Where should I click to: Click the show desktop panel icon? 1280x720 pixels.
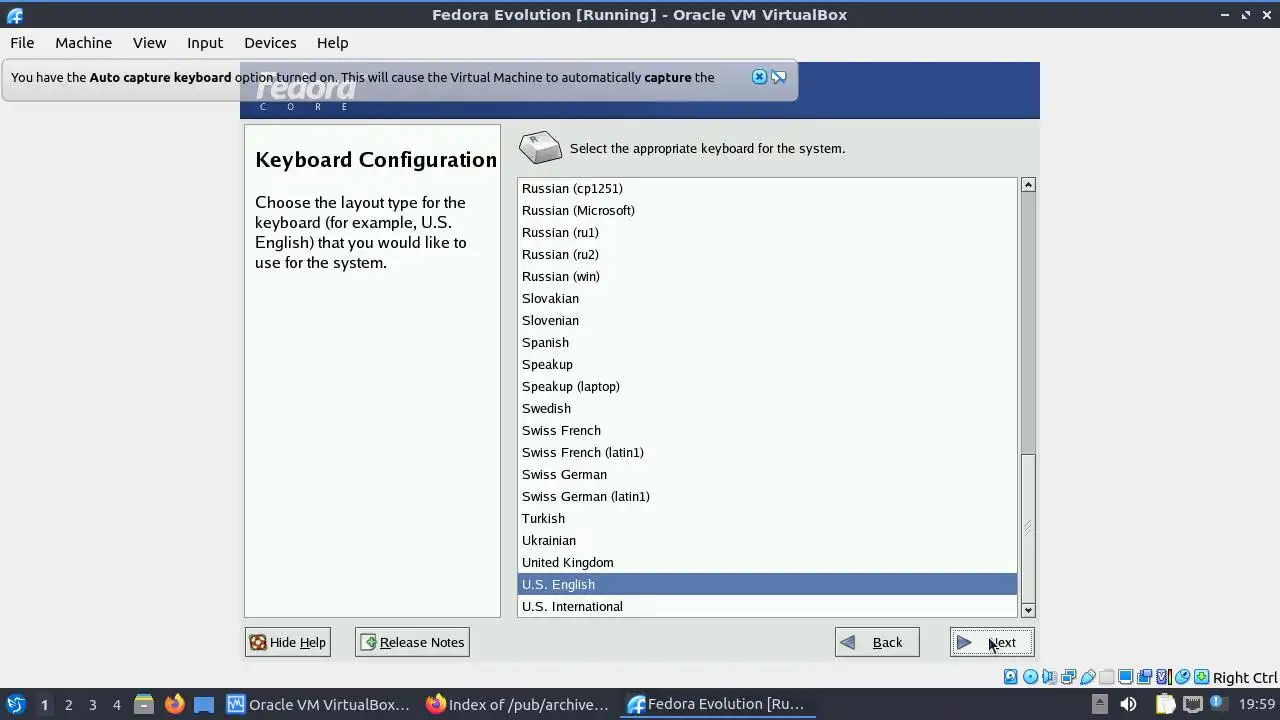pyautogui.click(x=204, y=704)
